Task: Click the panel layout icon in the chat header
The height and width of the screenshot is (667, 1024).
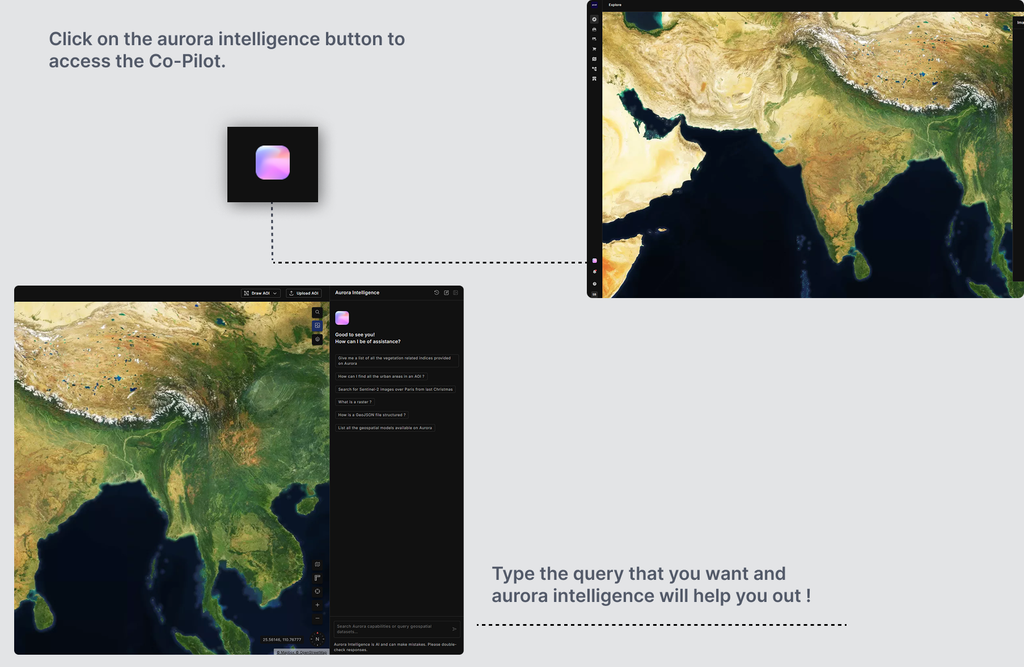Action: 456,293
